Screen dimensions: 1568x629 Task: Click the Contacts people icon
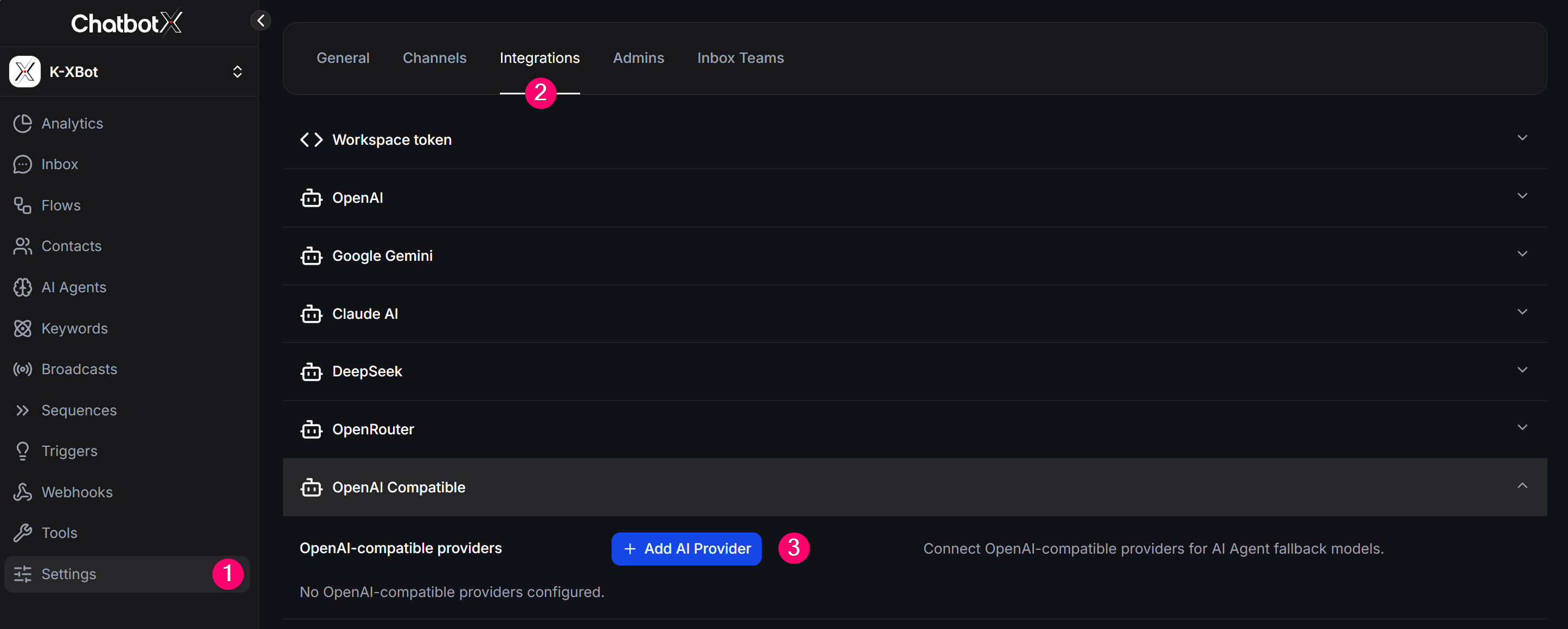23,246
